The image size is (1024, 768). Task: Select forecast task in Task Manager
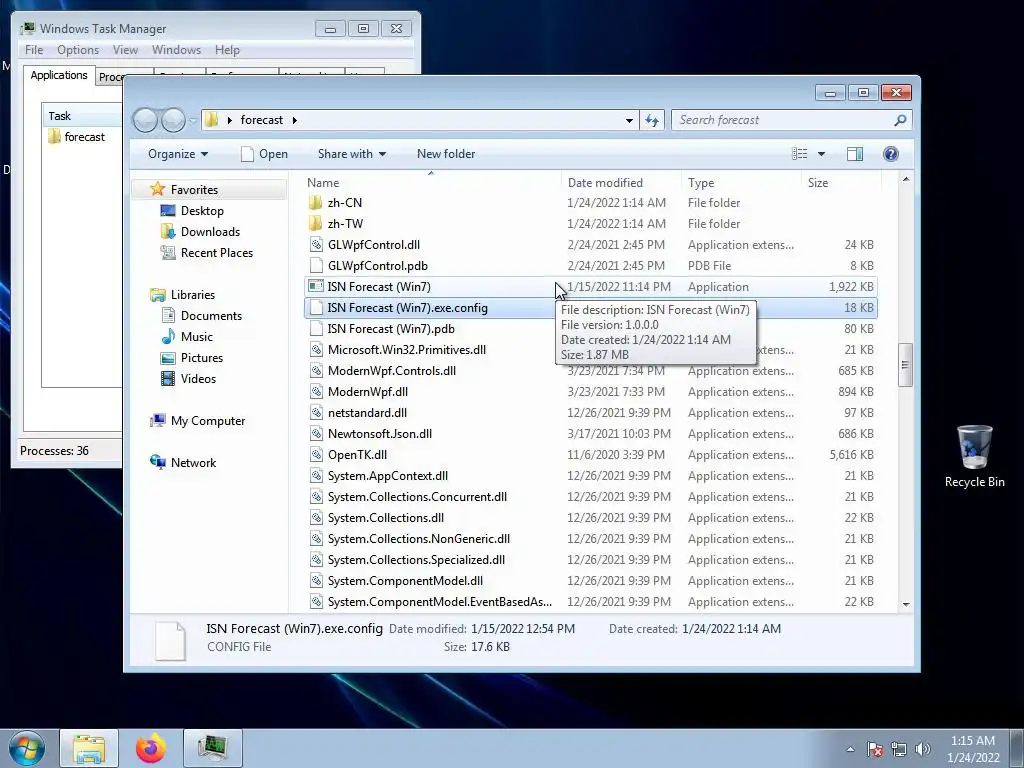76,136
